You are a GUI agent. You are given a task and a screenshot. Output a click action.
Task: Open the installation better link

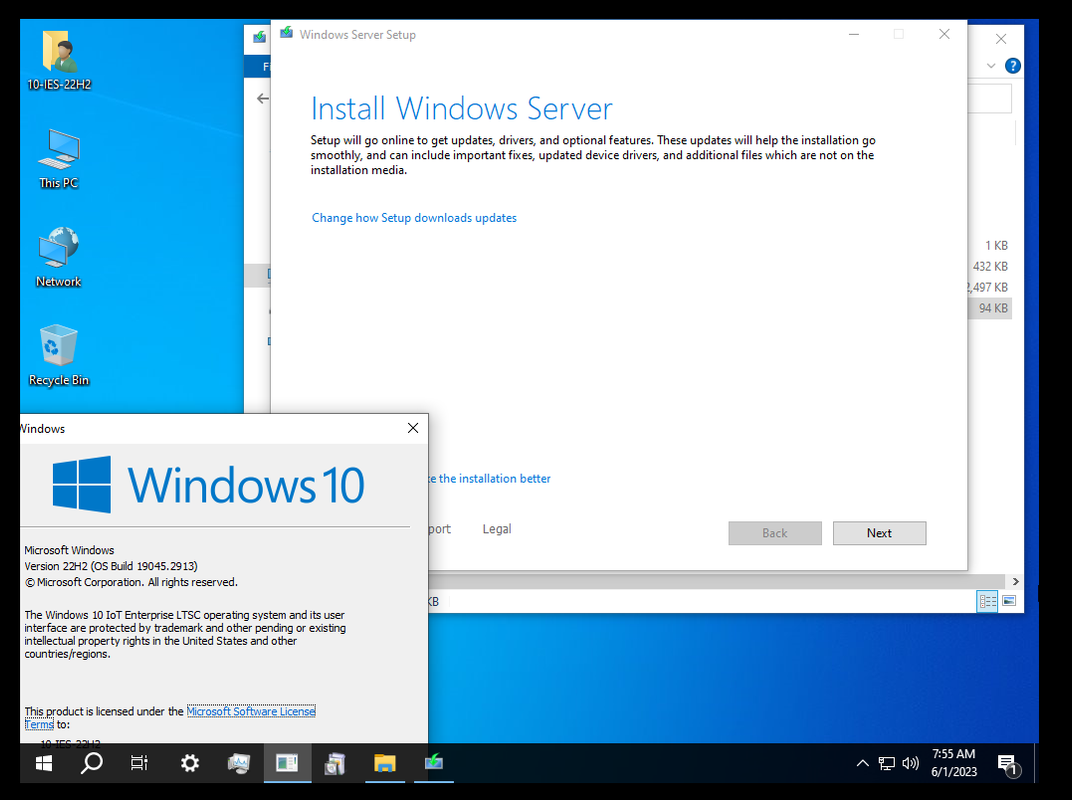[490, 479]
